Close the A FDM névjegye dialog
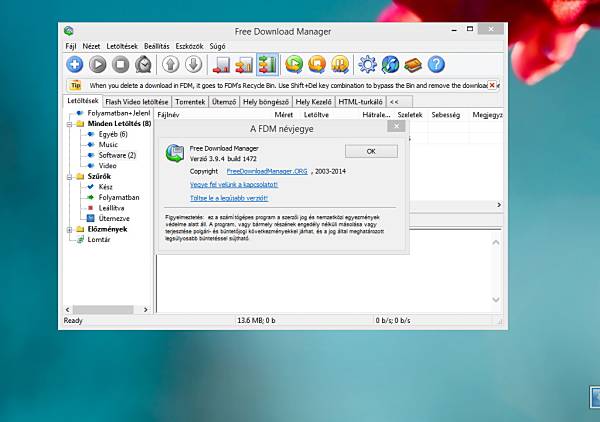The image size is (600, 422). [396, 126]
